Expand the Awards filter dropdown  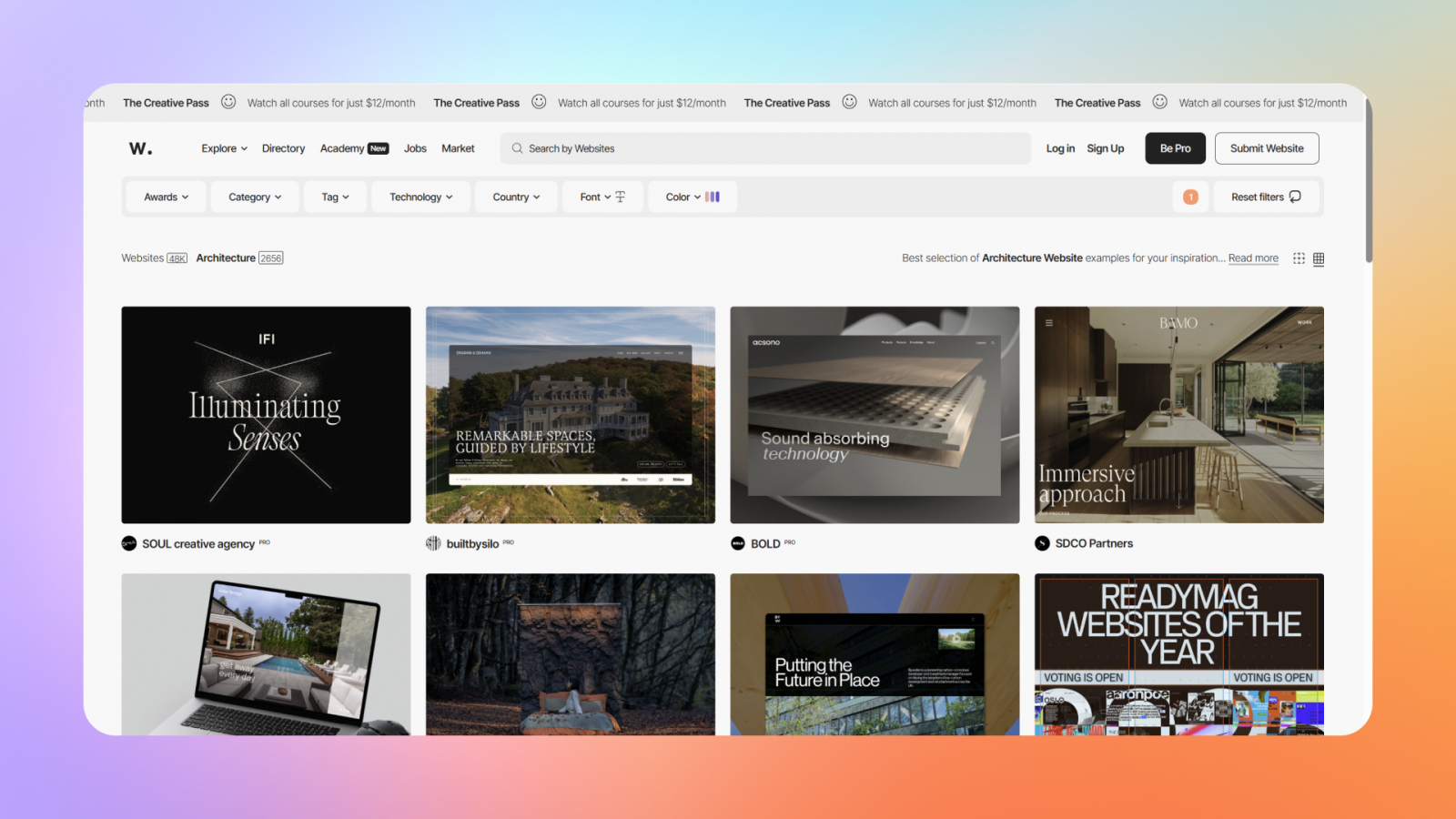[166, 197]
